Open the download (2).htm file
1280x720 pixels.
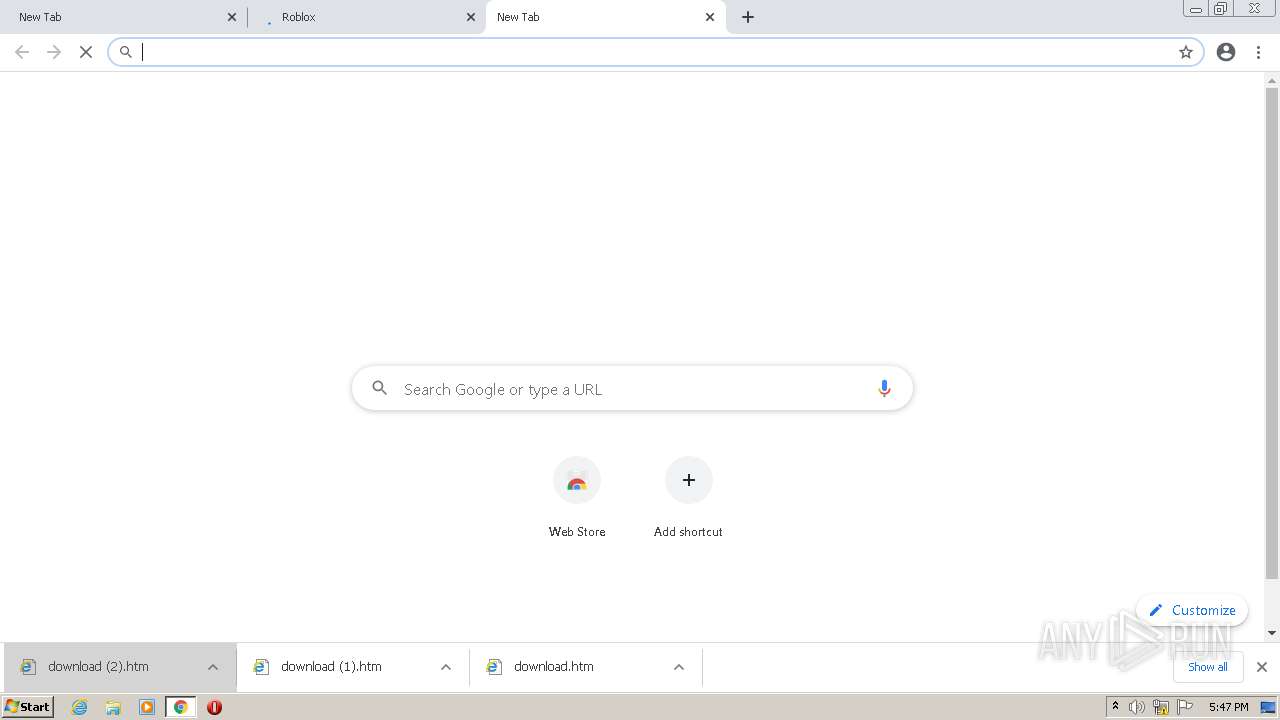tap(98, 667)
